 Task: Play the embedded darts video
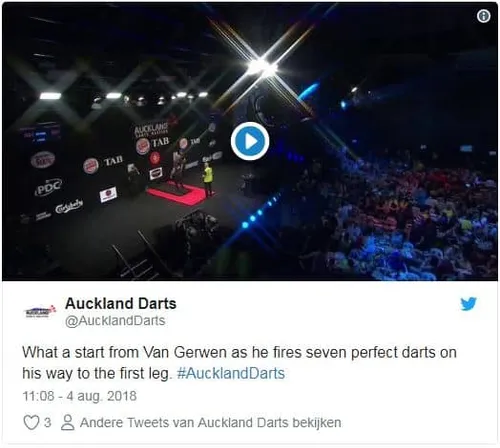tap(250, 141)
